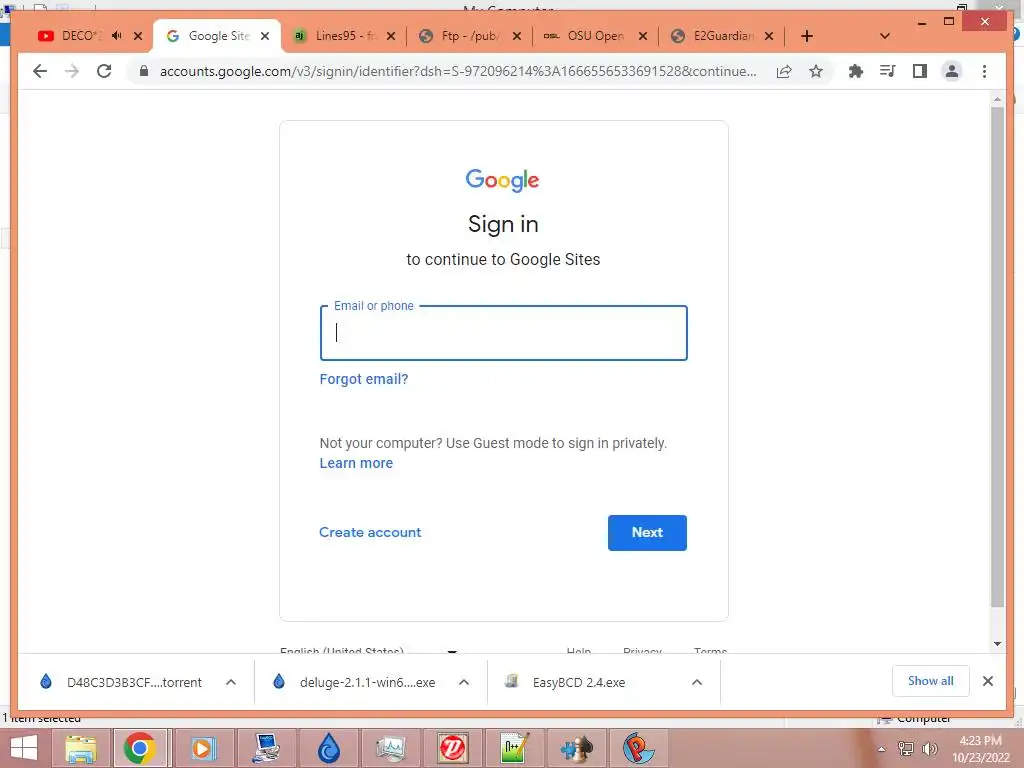
Task: Show hidden system tray icons
Action: (881, 749)
